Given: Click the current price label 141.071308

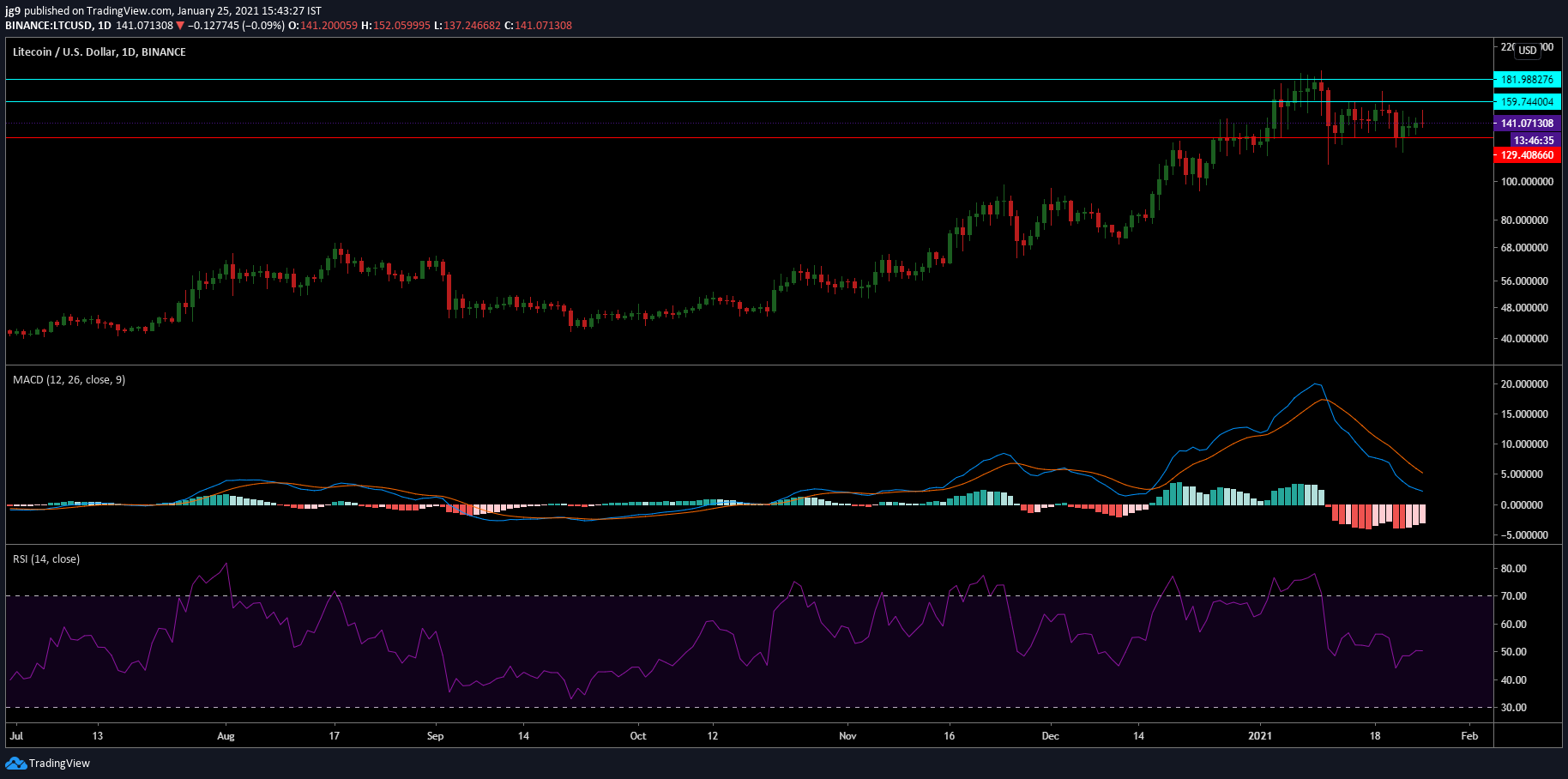Looking at the screenshot, I should point(1527,124).
